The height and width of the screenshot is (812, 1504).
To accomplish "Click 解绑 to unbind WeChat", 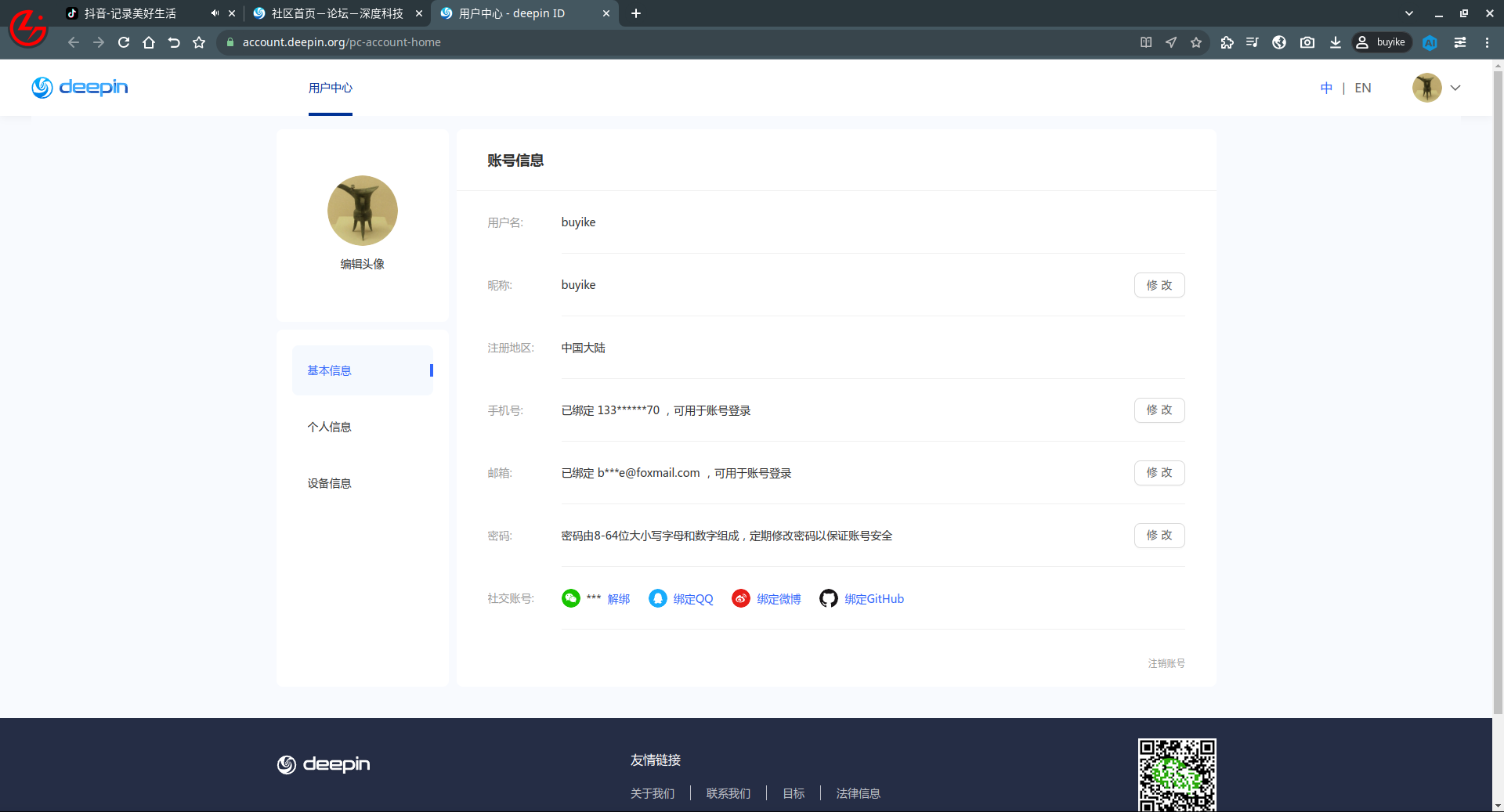I will click(x=619, y=599).
